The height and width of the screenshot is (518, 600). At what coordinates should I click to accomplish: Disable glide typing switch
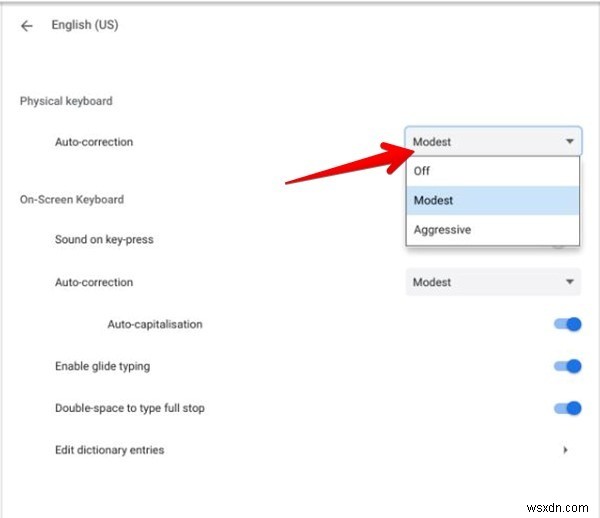click(568, 367)
